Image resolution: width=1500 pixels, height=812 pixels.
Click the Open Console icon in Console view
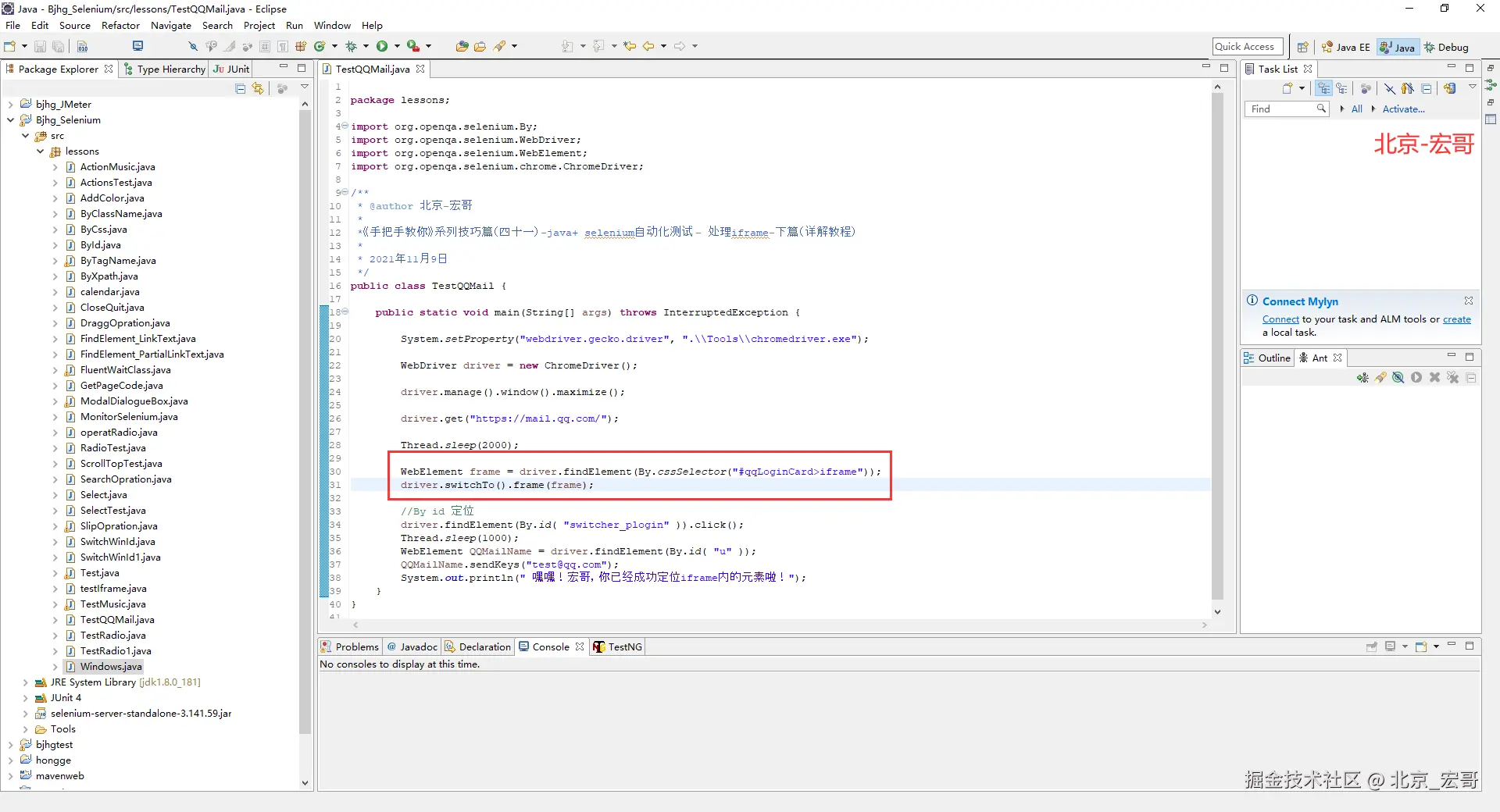pyautogui.click(x=1421, y=646)
